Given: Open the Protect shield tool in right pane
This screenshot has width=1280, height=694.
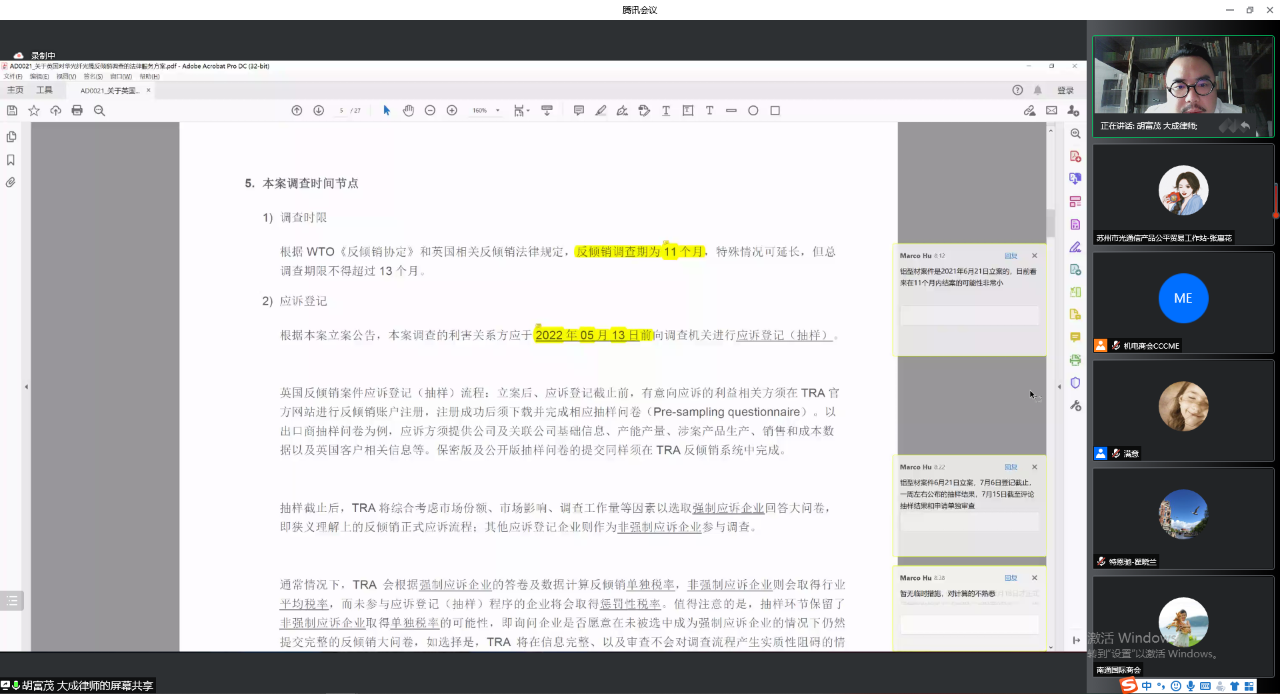Looking at the screenshot, I should click(1075, 382).
